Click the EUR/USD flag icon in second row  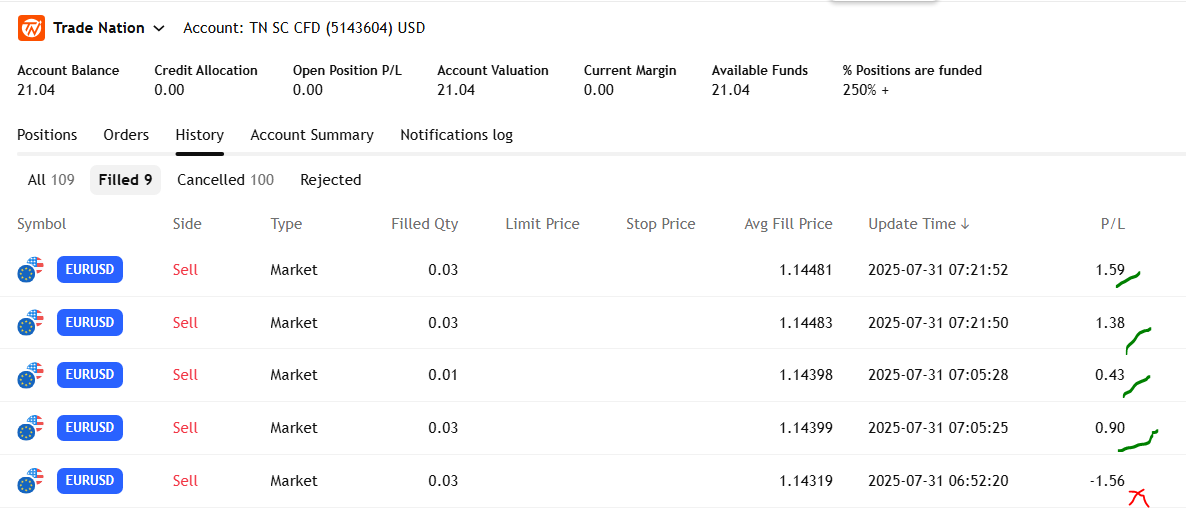tap(31, 323)
